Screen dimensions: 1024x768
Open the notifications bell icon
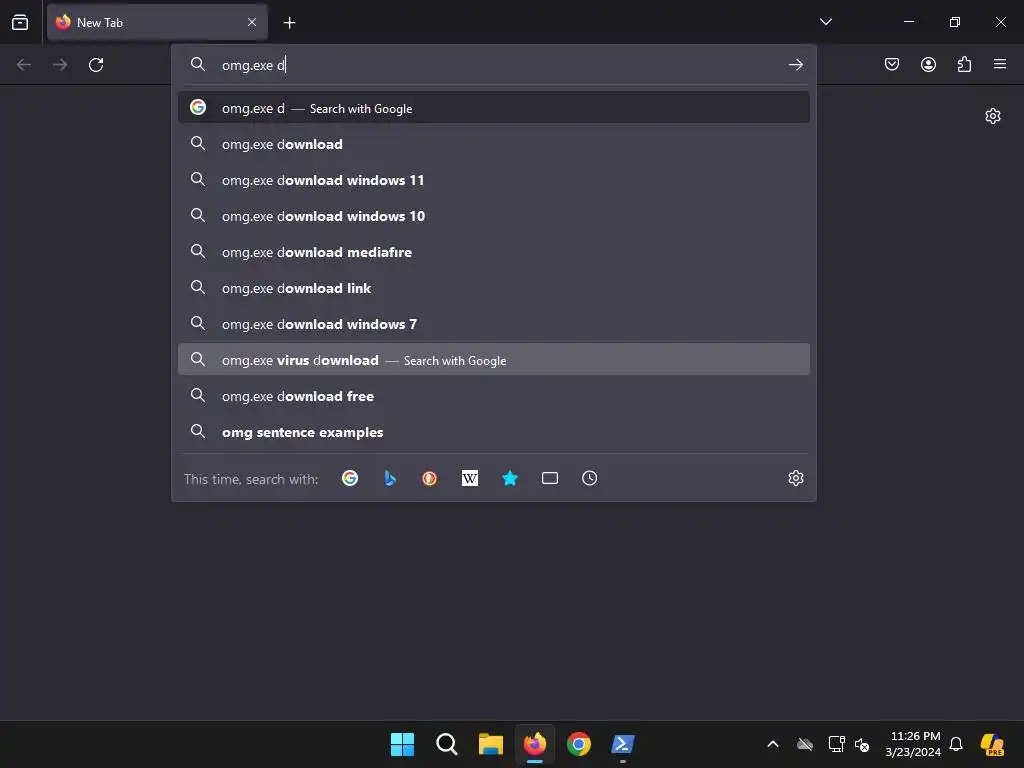click(955, 744)
